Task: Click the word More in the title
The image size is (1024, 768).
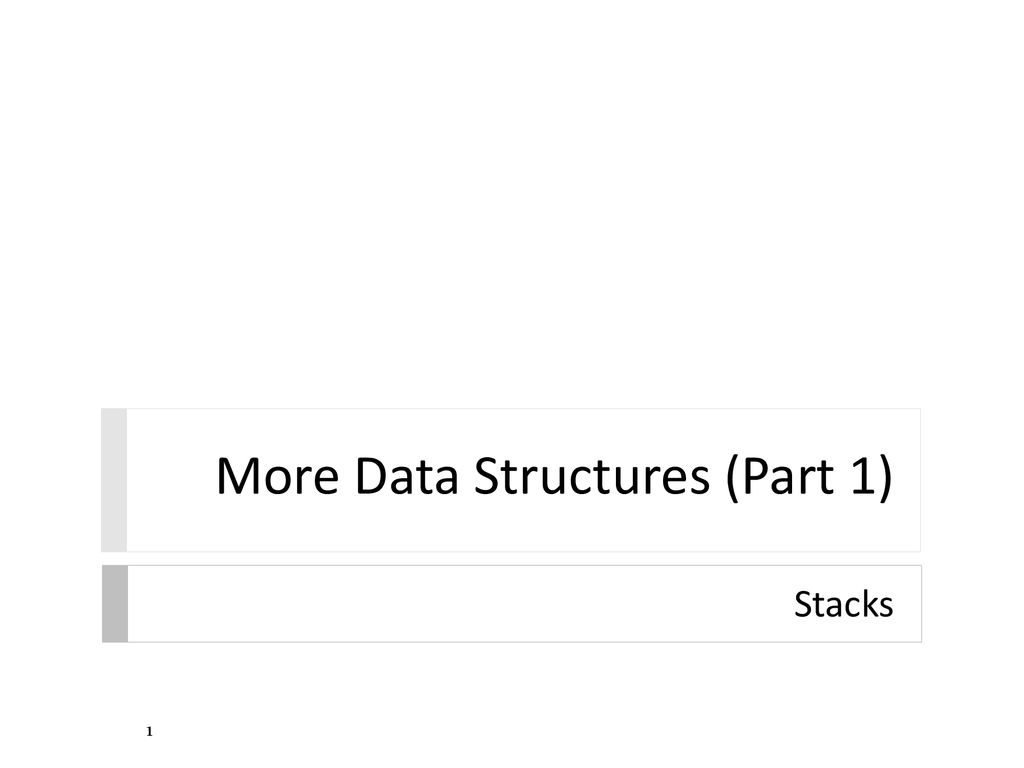Action: click(x=278, y=476)
